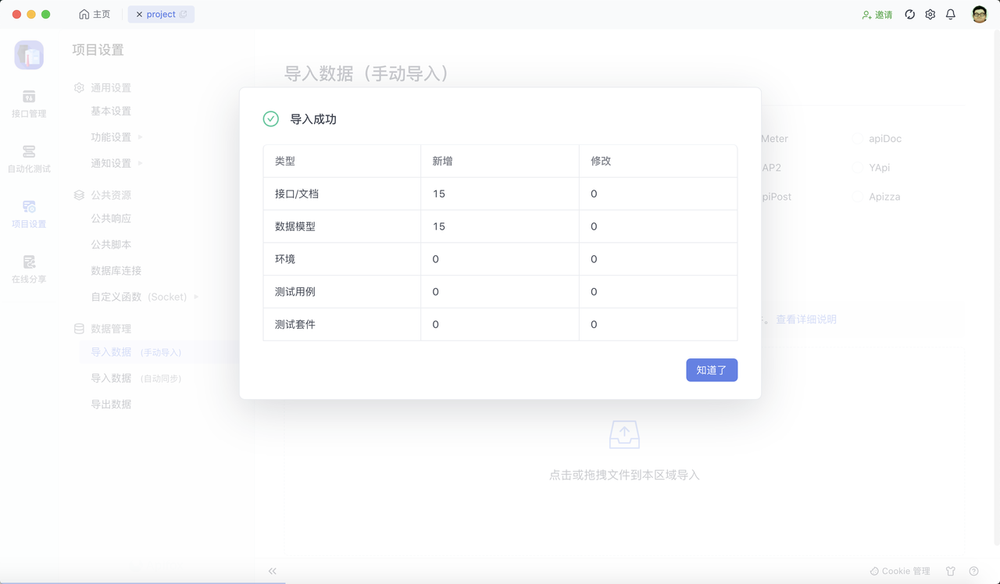
Task: Select the 自动化测试 sidebar icon
Action: point(30,152)
